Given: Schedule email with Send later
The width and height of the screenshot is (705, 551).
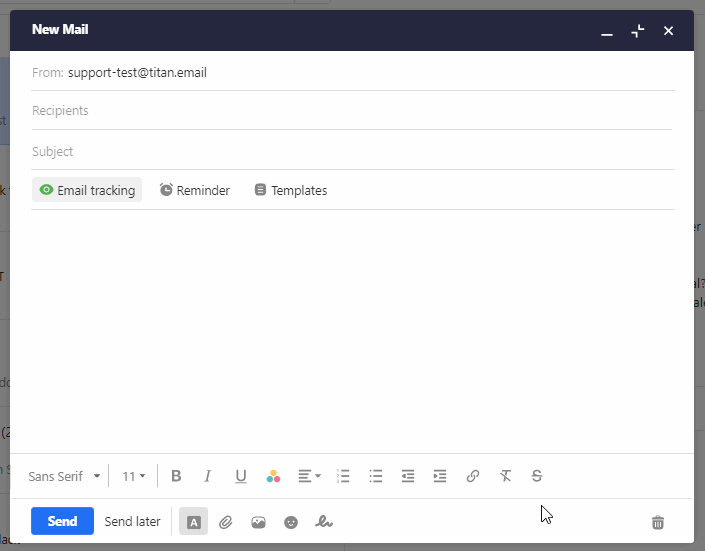Looking at the screenshot, I should pyautogui.click(x=132, y=522).
